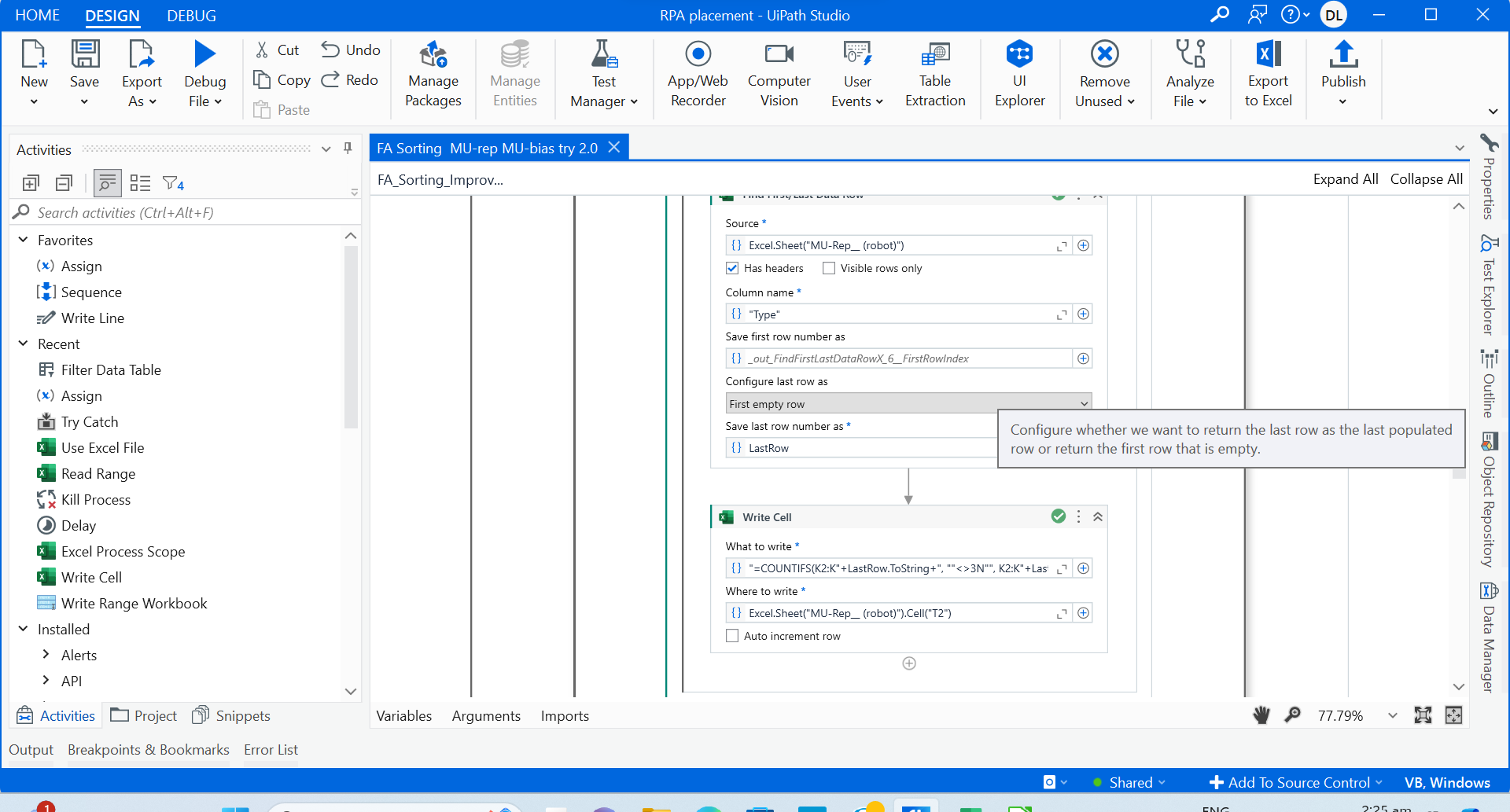Open the designer zoom magnifier tool
The width and height of the screenshot is (1510, 812).
[1292, 715]
